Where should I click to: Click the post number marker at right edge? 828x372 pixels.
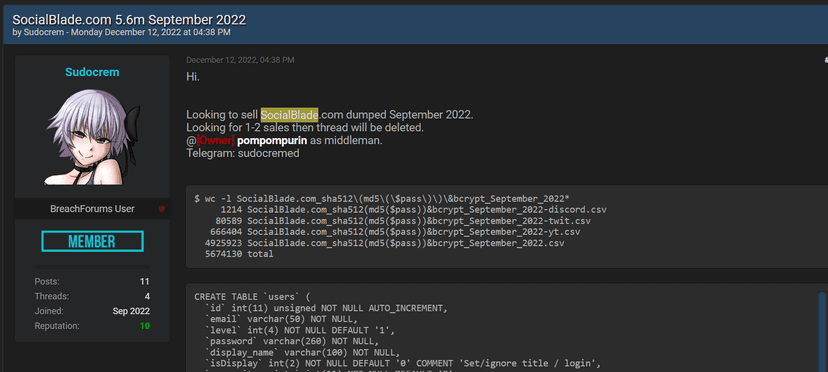pyautogui.click(x=825, y=61)
